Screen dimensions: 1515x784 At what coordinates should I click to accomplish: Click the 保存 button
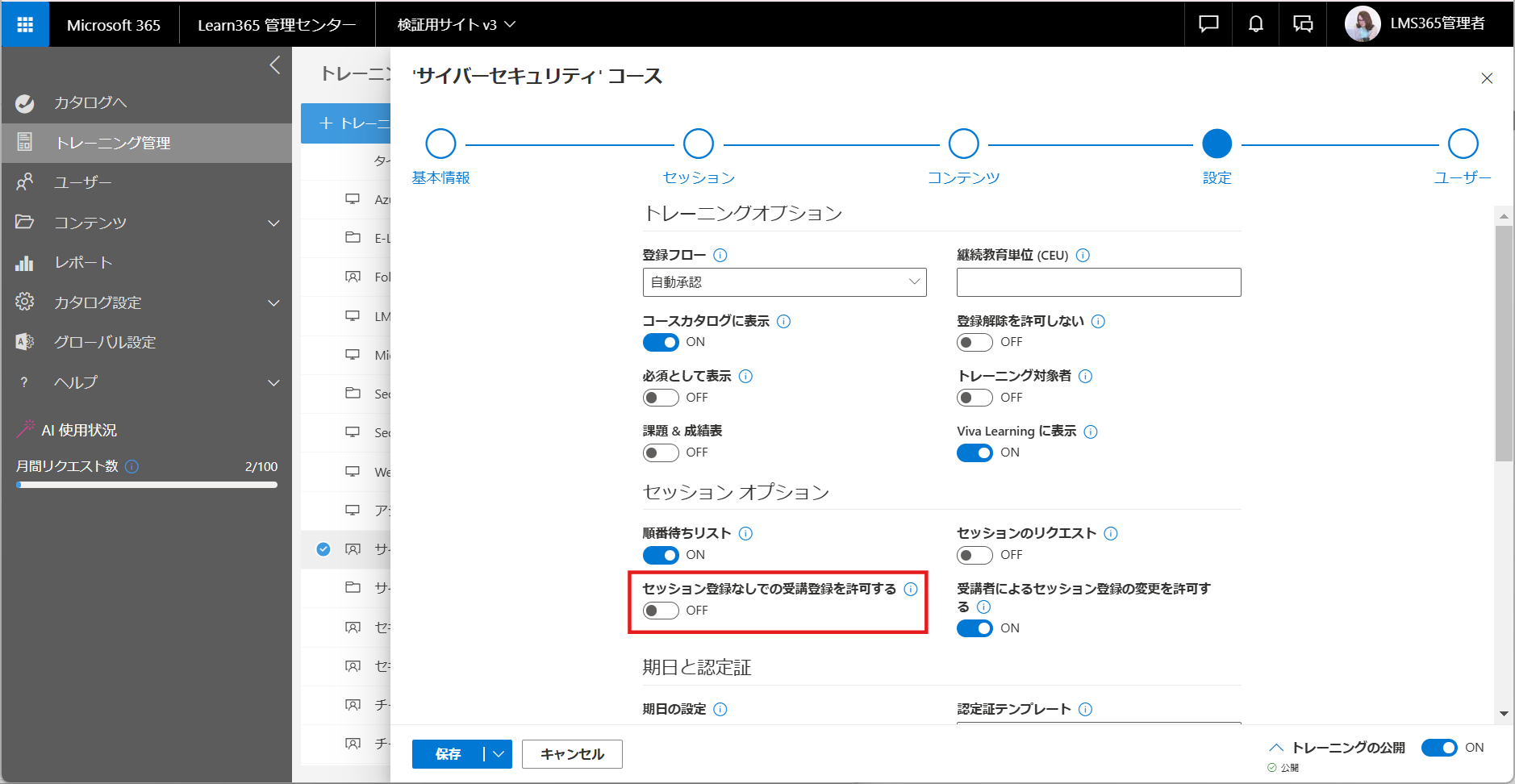(x=449, y=754)
